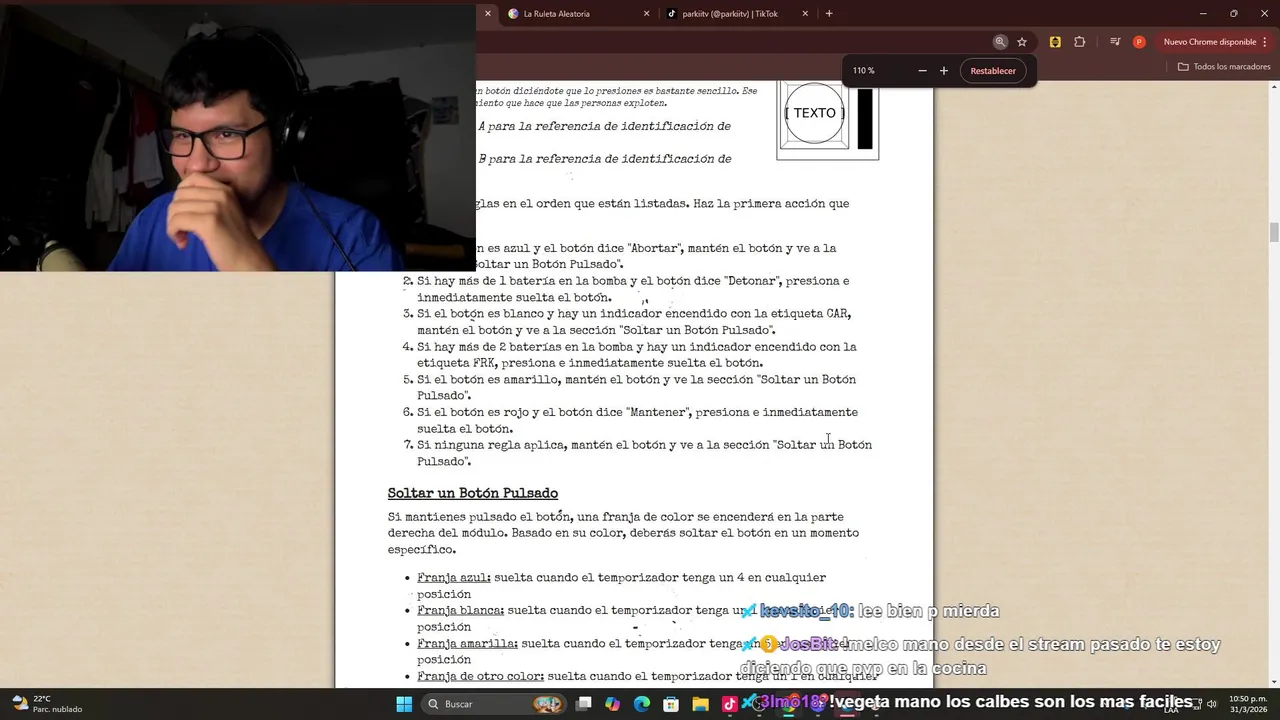Click the taskbar Buscar search box
Viewport: 1280px width, 720px height.
click(x=492, y=704)
